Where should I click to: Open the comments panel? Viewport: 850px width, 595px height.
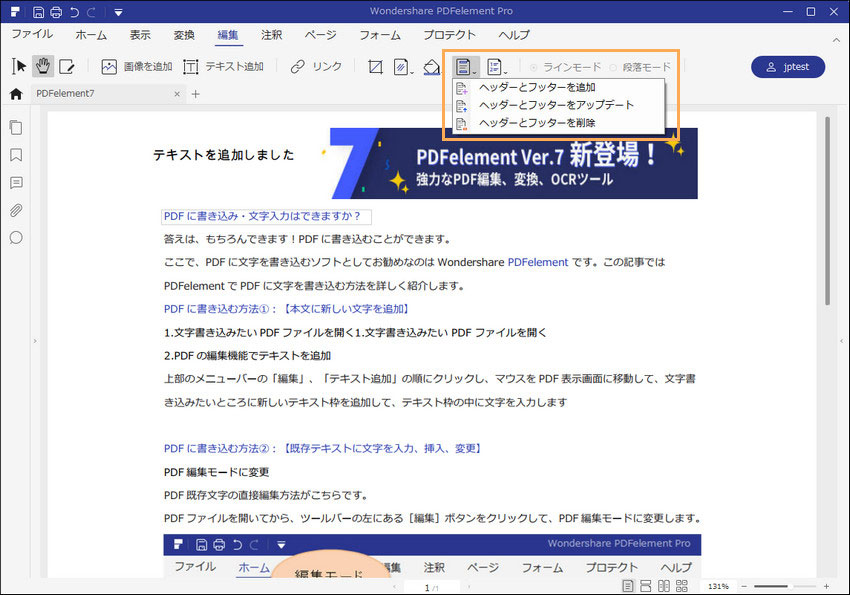point(16,183)
